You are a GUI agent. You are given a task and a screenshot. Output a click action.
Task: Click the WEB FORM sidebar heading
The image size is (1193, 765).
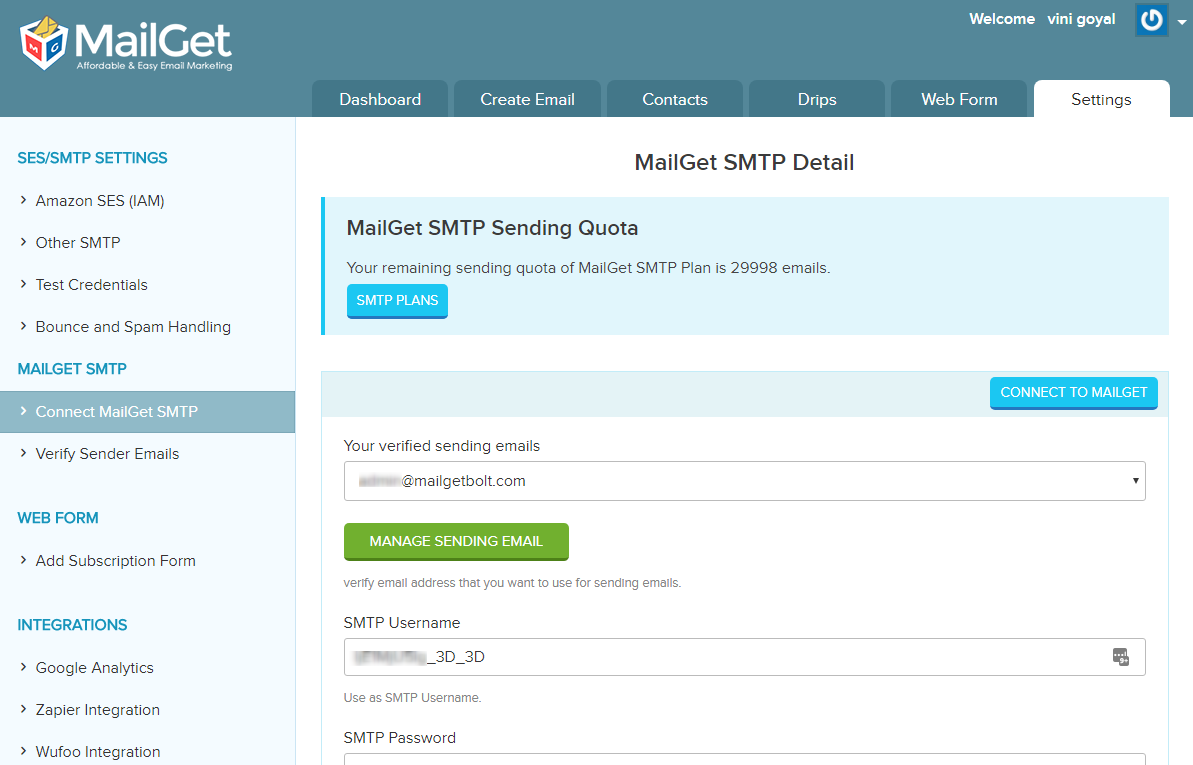58,518
